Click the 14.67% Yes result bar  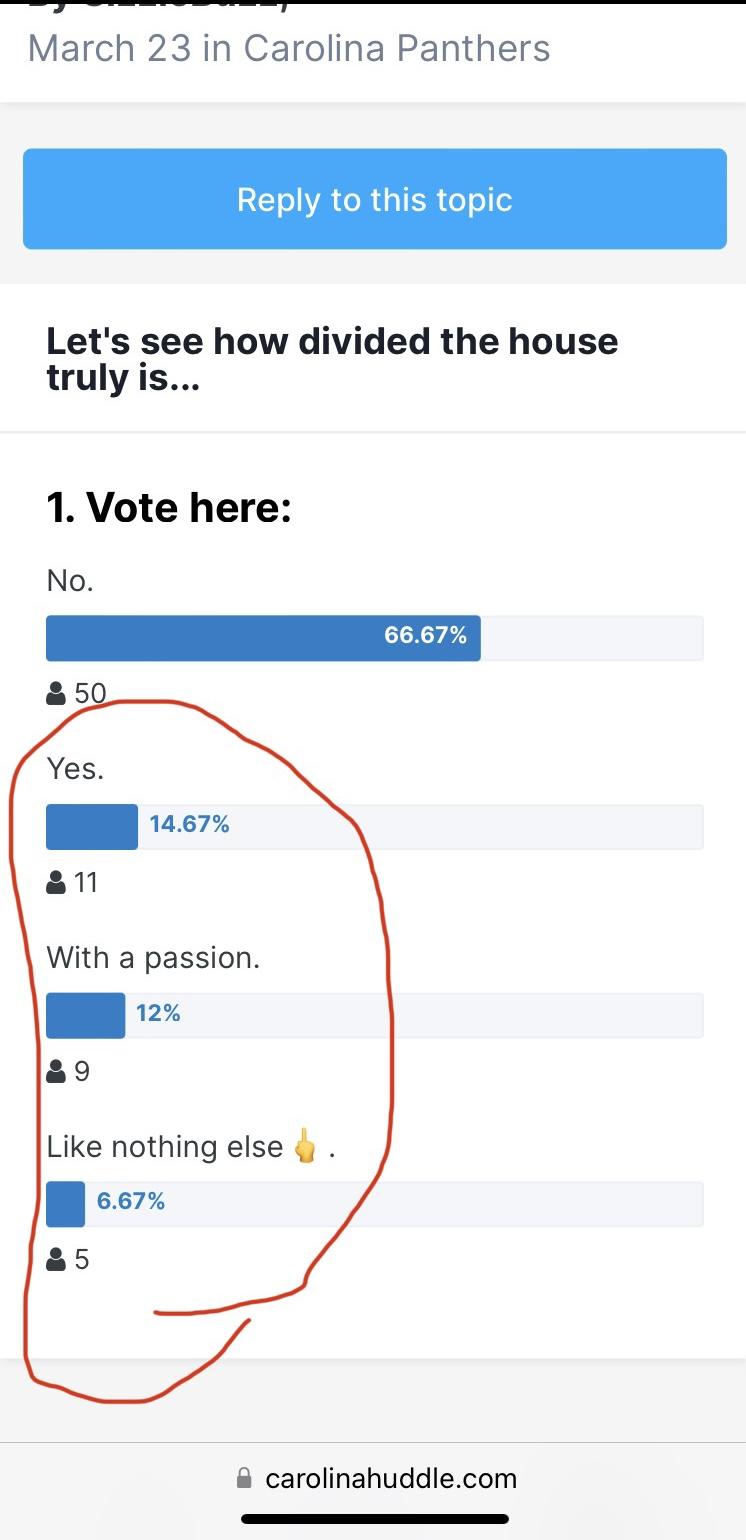point(374,827)
